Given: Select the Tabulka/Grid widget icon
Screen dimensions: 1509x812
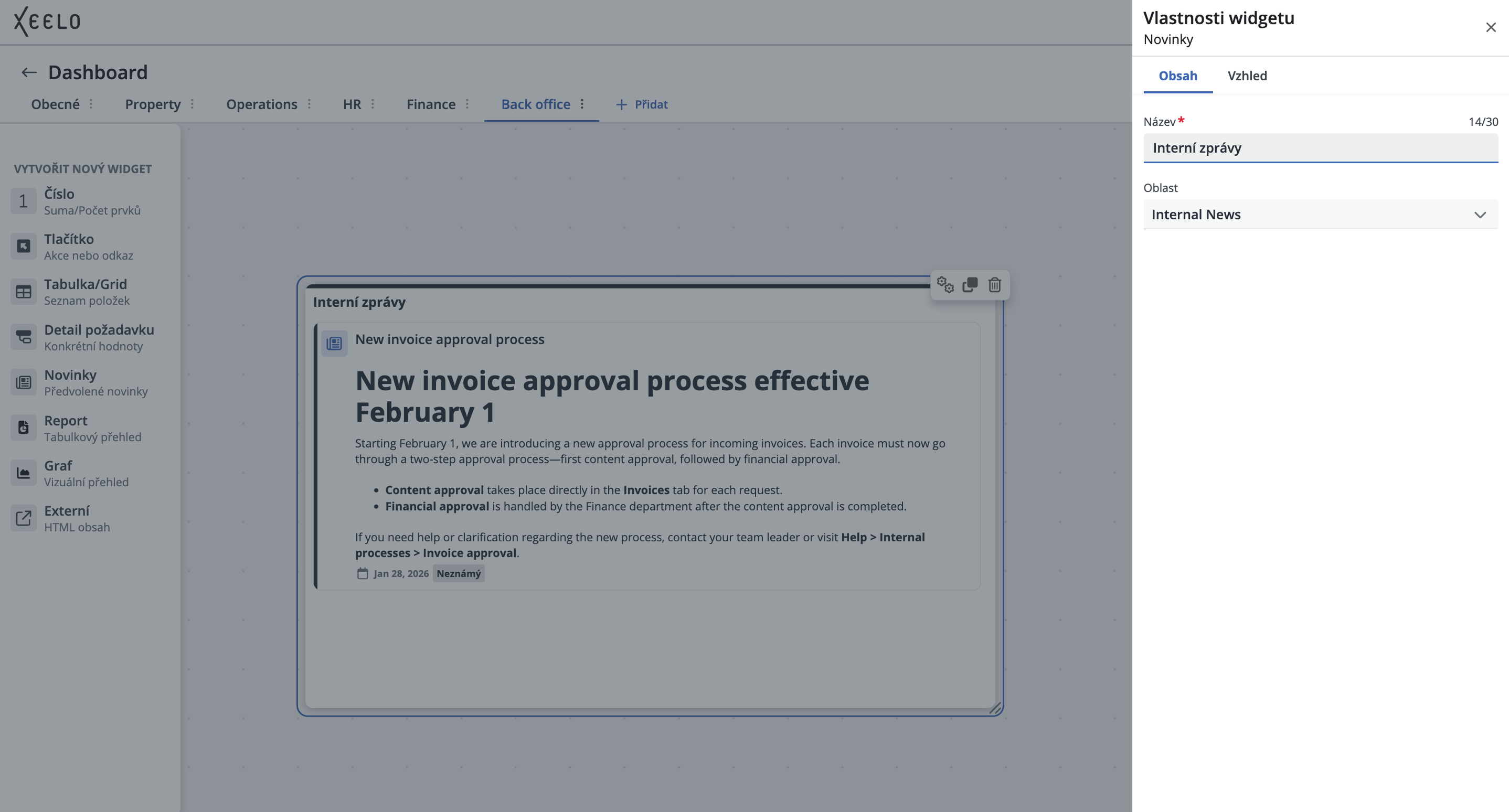Looking at the screenshot, I should pos(24,292).
